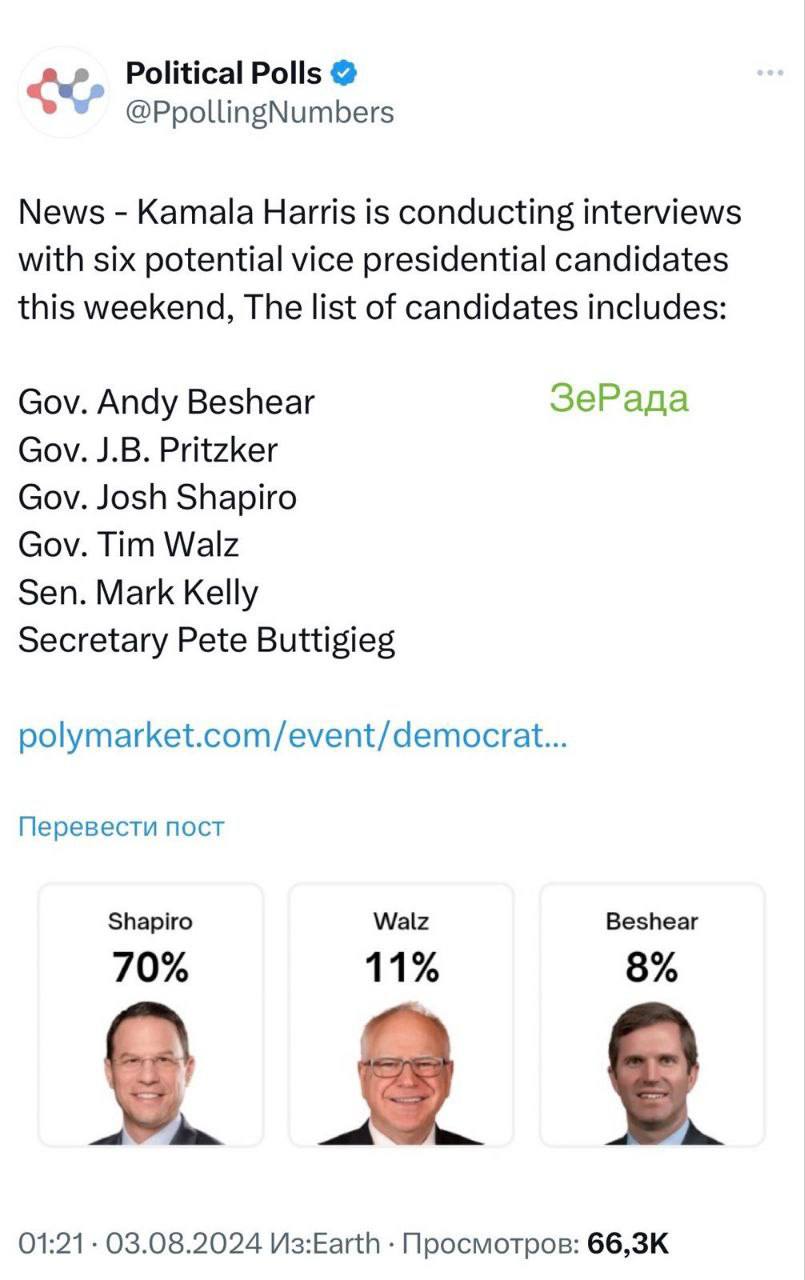The height and width of the screenshot is (1280, 805).
Task: Click the Beshear 8% figure
Action: click(x=652, y=968)
